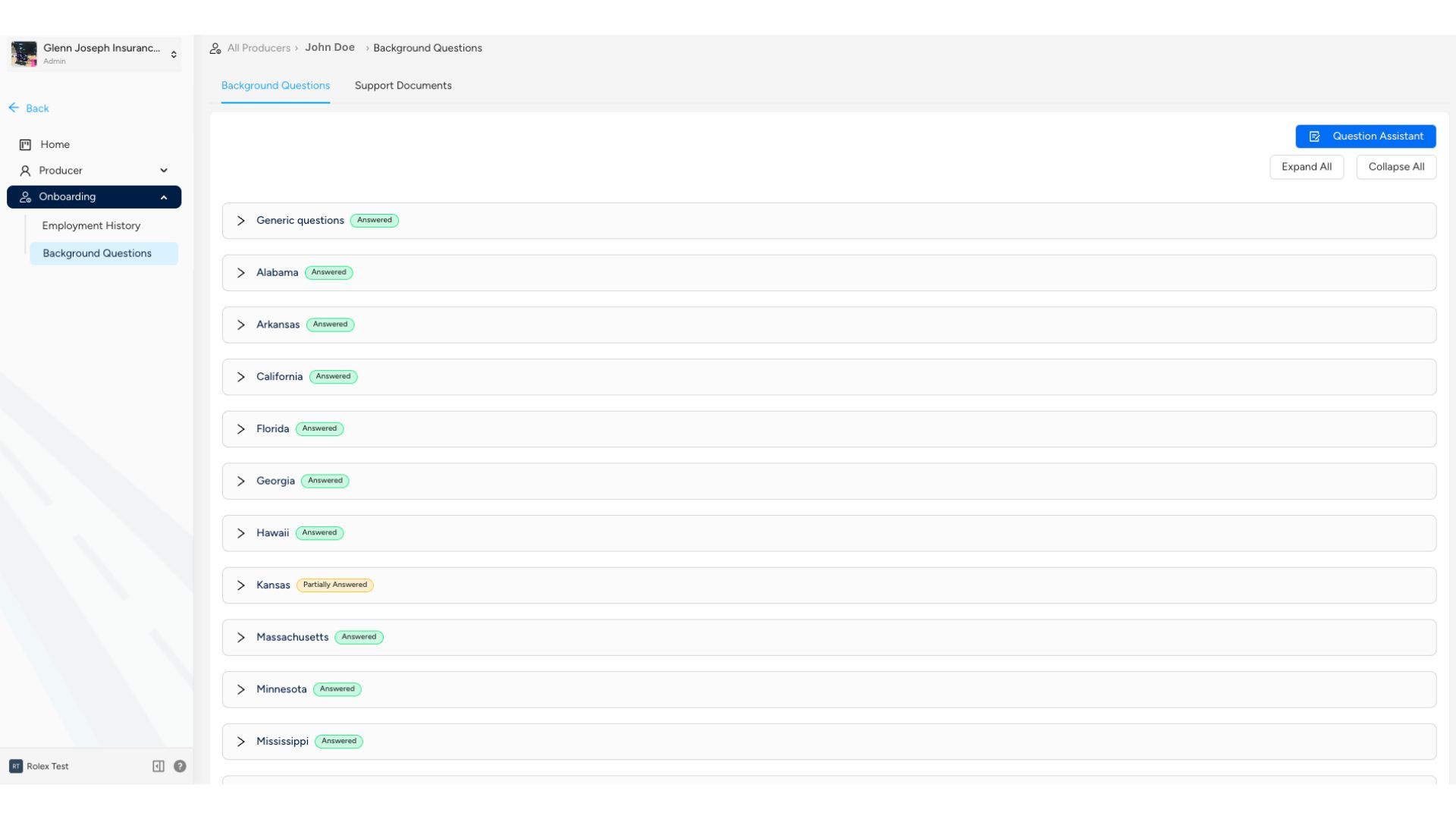The width and height of the screenshot is (1456, 819).
Task: Open the Question Assistant
Action: (1365, 136)
